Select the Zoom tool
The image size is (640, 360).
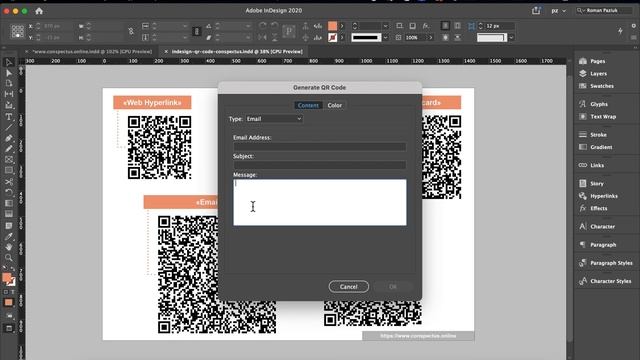pos(9,258)
